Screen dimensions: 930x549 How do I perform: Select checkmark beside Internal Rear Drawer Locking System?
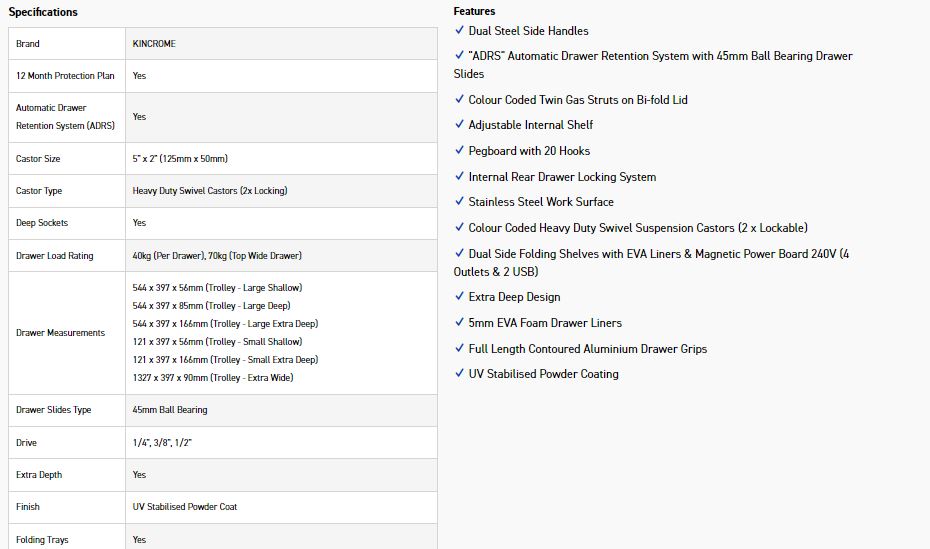pos(459,177)
